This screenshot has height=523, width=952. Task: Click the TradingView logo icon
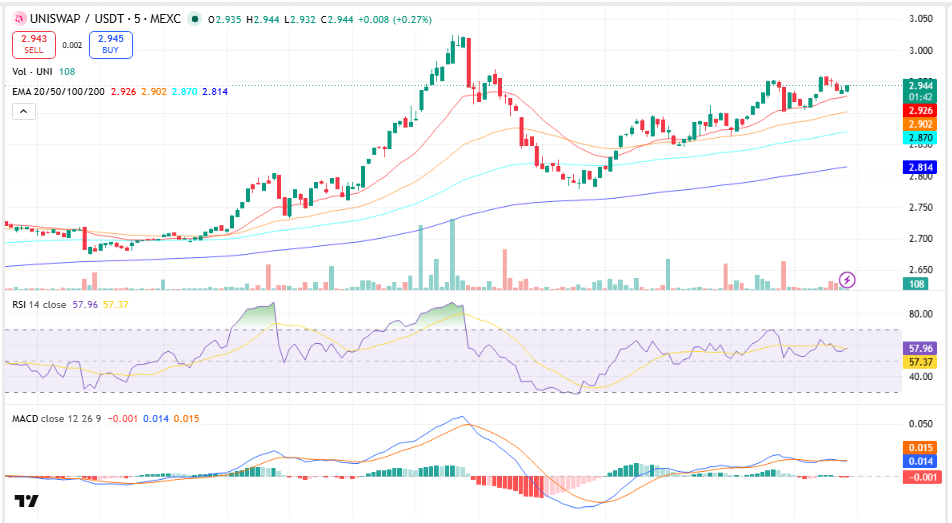(x=26, y=501)
